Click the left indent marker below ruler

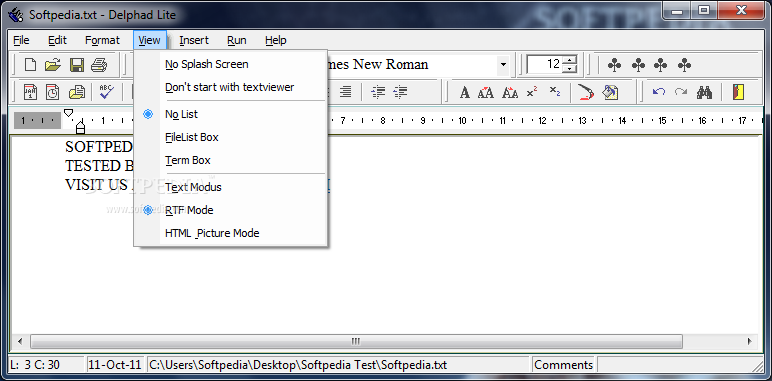point(80,128)
